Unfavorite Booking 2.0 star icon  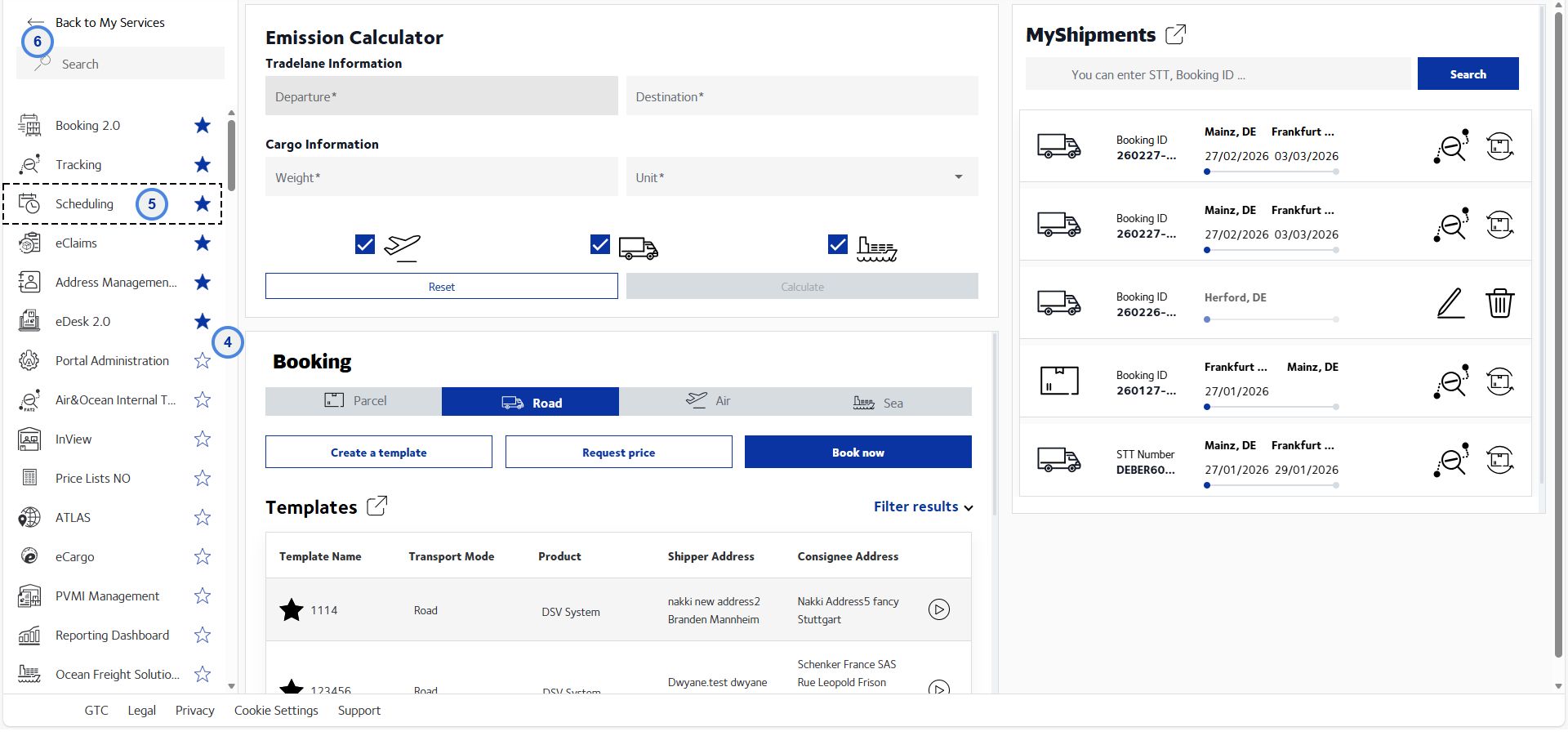[203, 125]
